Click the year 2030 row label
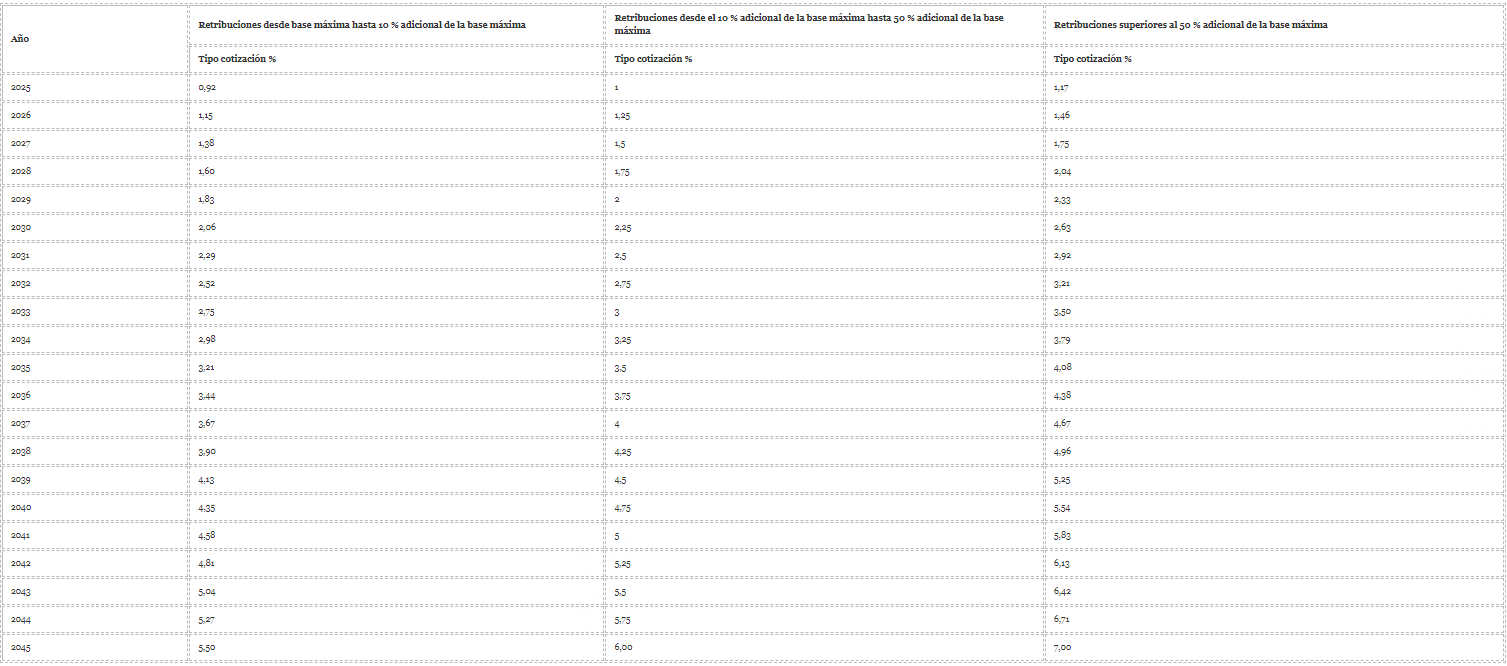 [21, 228]
